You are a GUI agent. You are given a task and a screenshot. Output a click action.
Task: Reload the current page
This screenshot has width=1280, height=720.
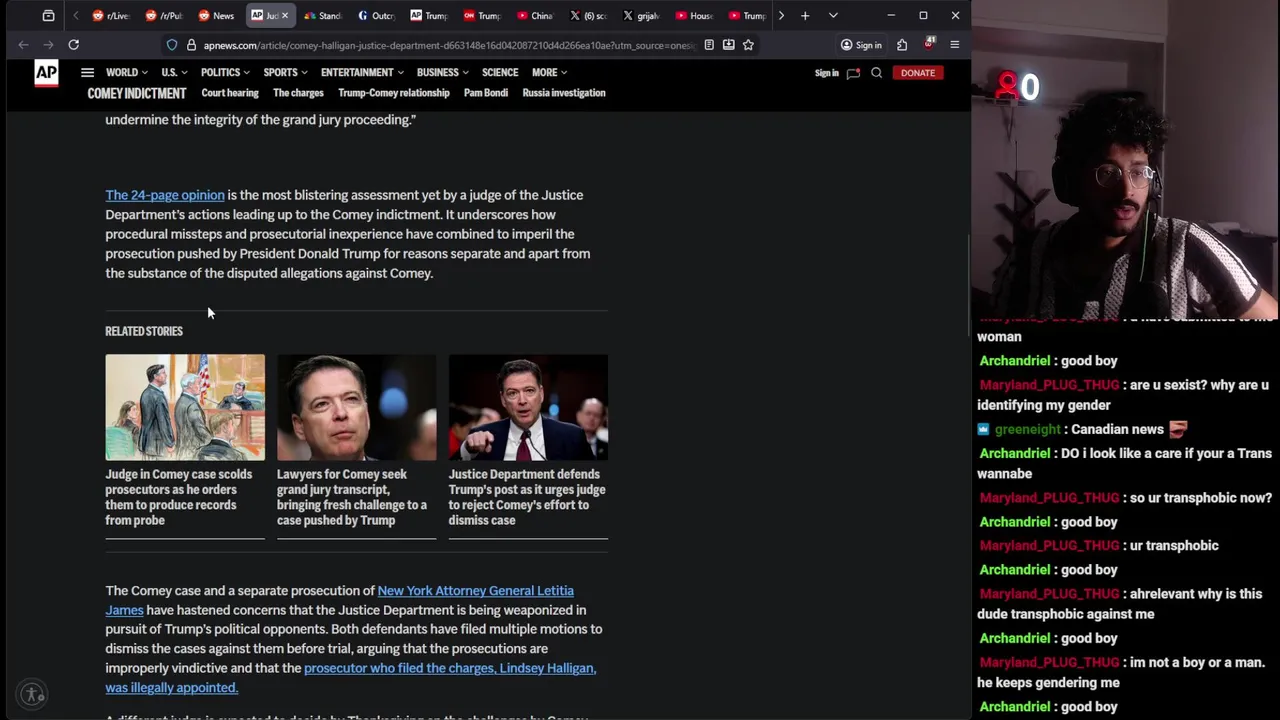[73, 45]
